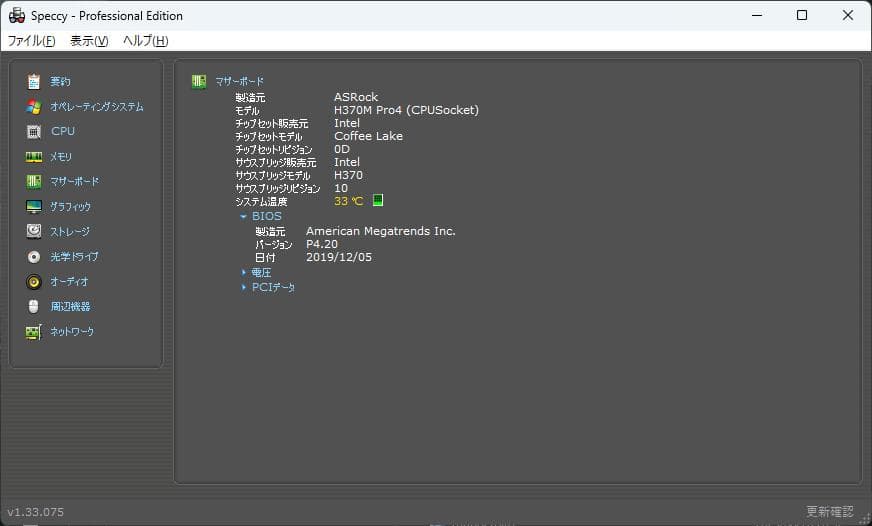Click the optical drive (光学ドライブ) disc icon
Viewport: 872px width, 526px height.
(x=33, y=257)
